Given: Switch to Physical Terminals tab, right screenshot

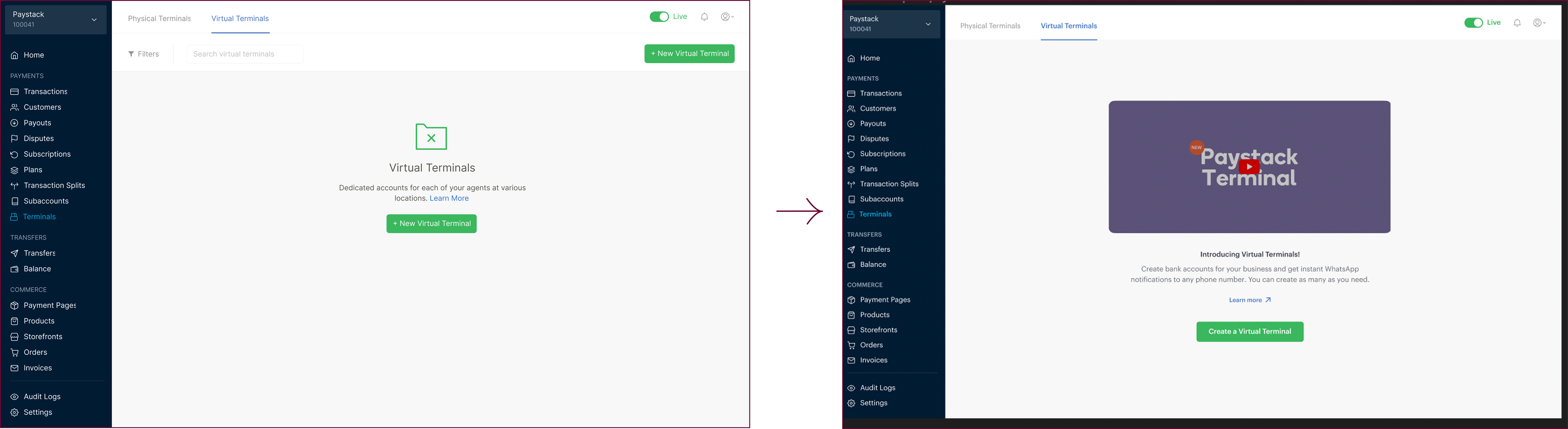Looking at the screenshot, I should point(990,26).
